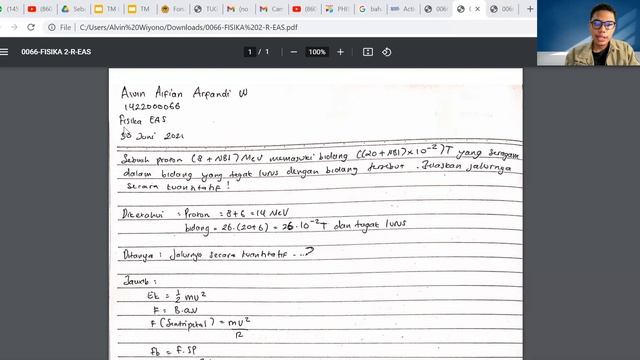The height and width of the screenshot is (360, 640).
Task: Switch to the last '006' tab
Action: click(503, 9)
